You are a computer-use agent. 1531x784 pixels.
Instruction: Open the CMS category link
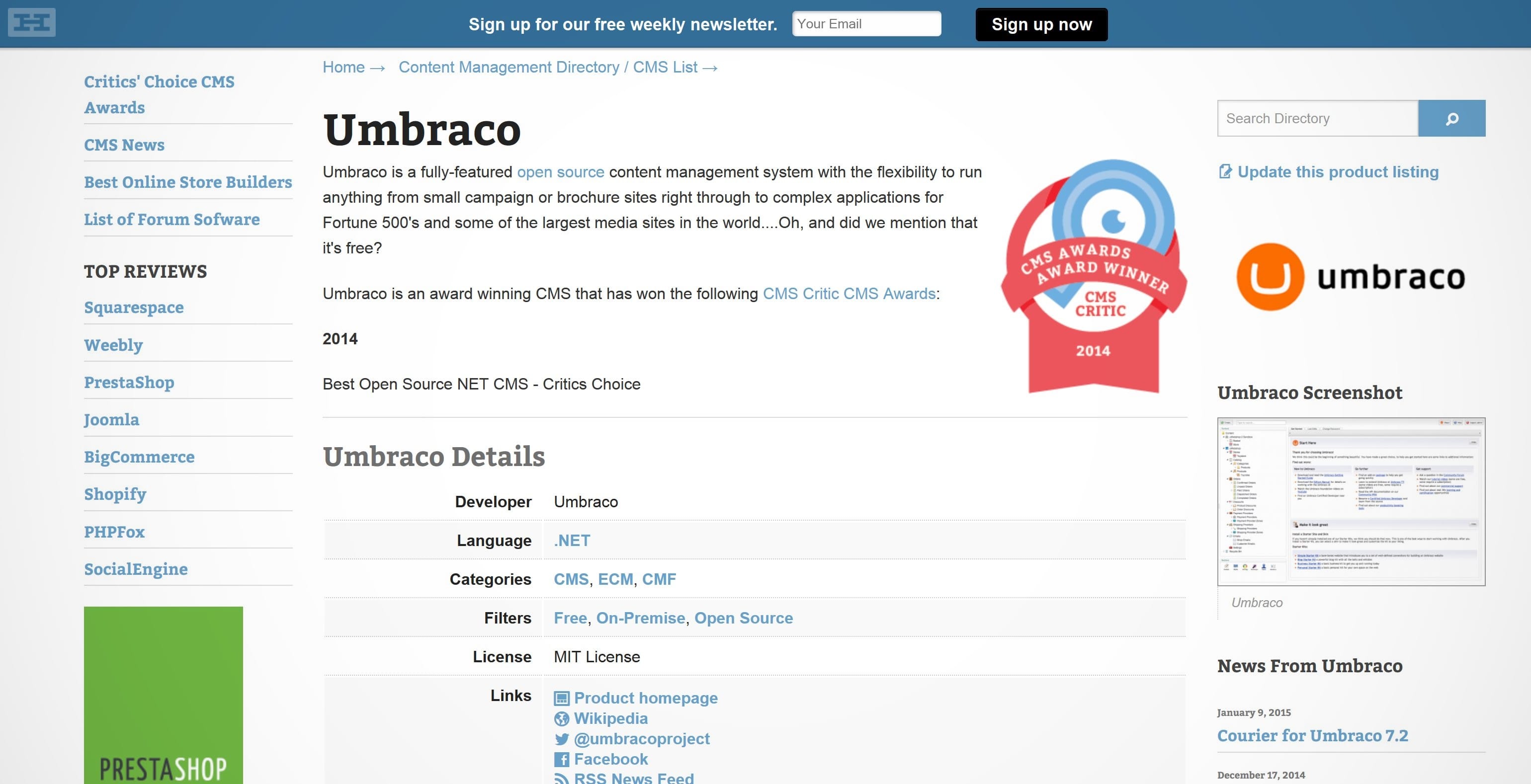tap(571, 579)
